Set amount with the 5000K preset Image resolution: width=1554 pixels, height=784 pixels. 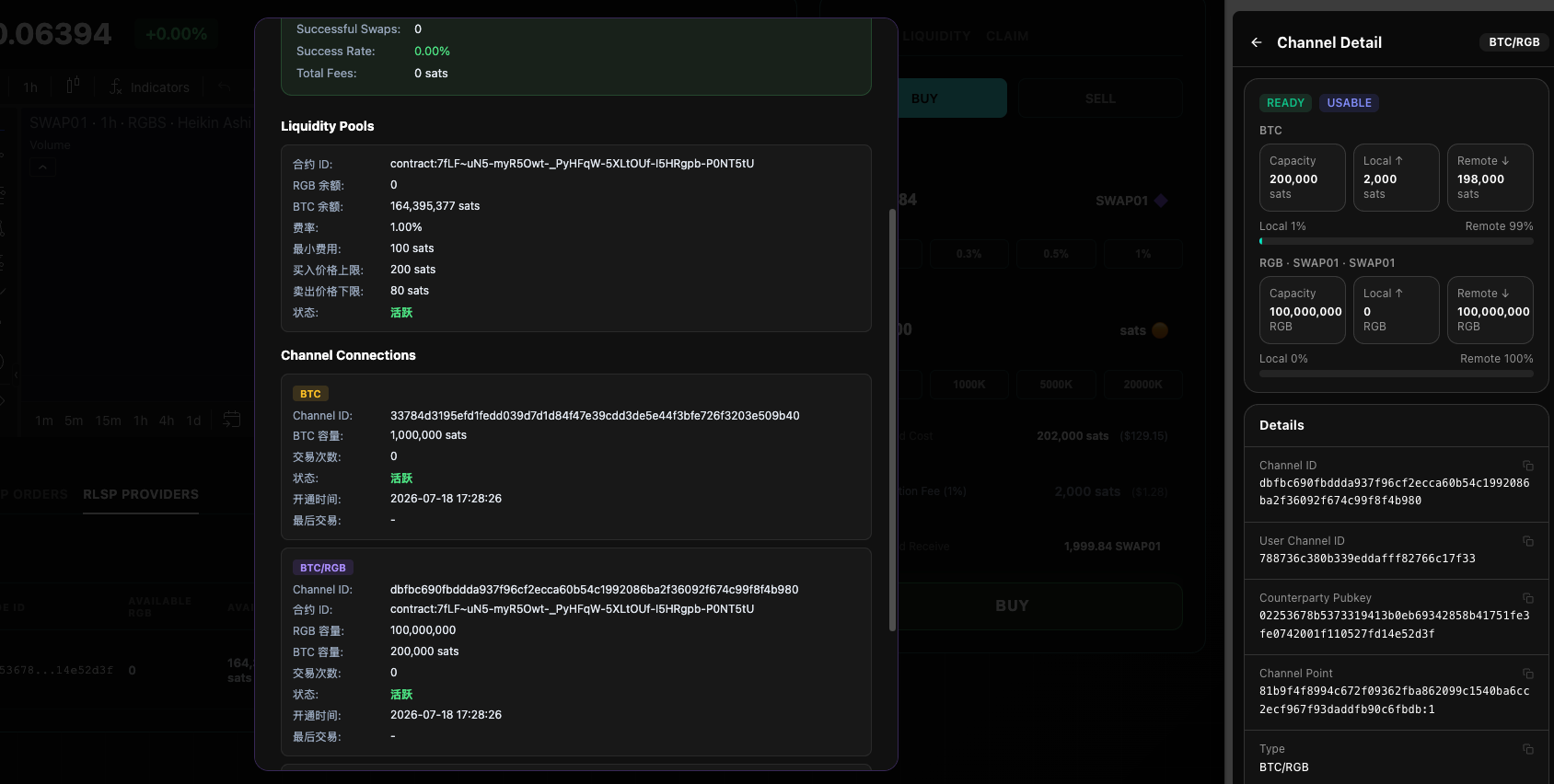pyautogui.click(x=1056, y=385)
